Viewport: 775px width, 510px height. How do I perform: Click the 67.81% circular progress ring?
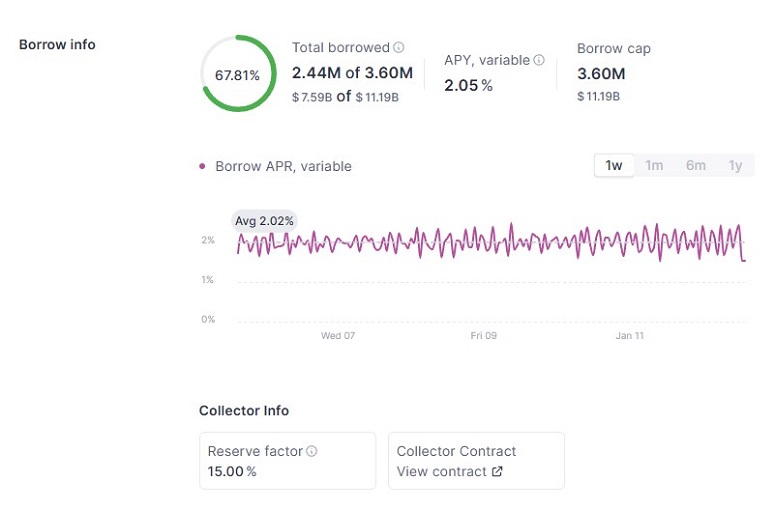coord(238,74)
